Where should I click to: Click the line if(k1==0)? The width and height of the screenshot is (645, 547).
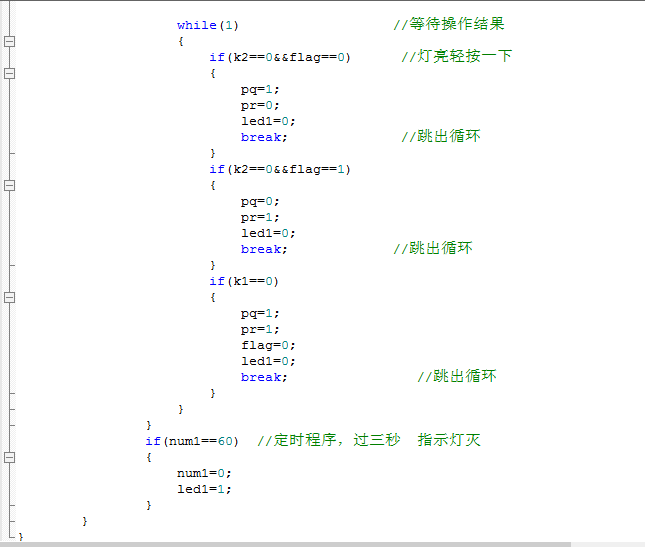click(244, 281)
